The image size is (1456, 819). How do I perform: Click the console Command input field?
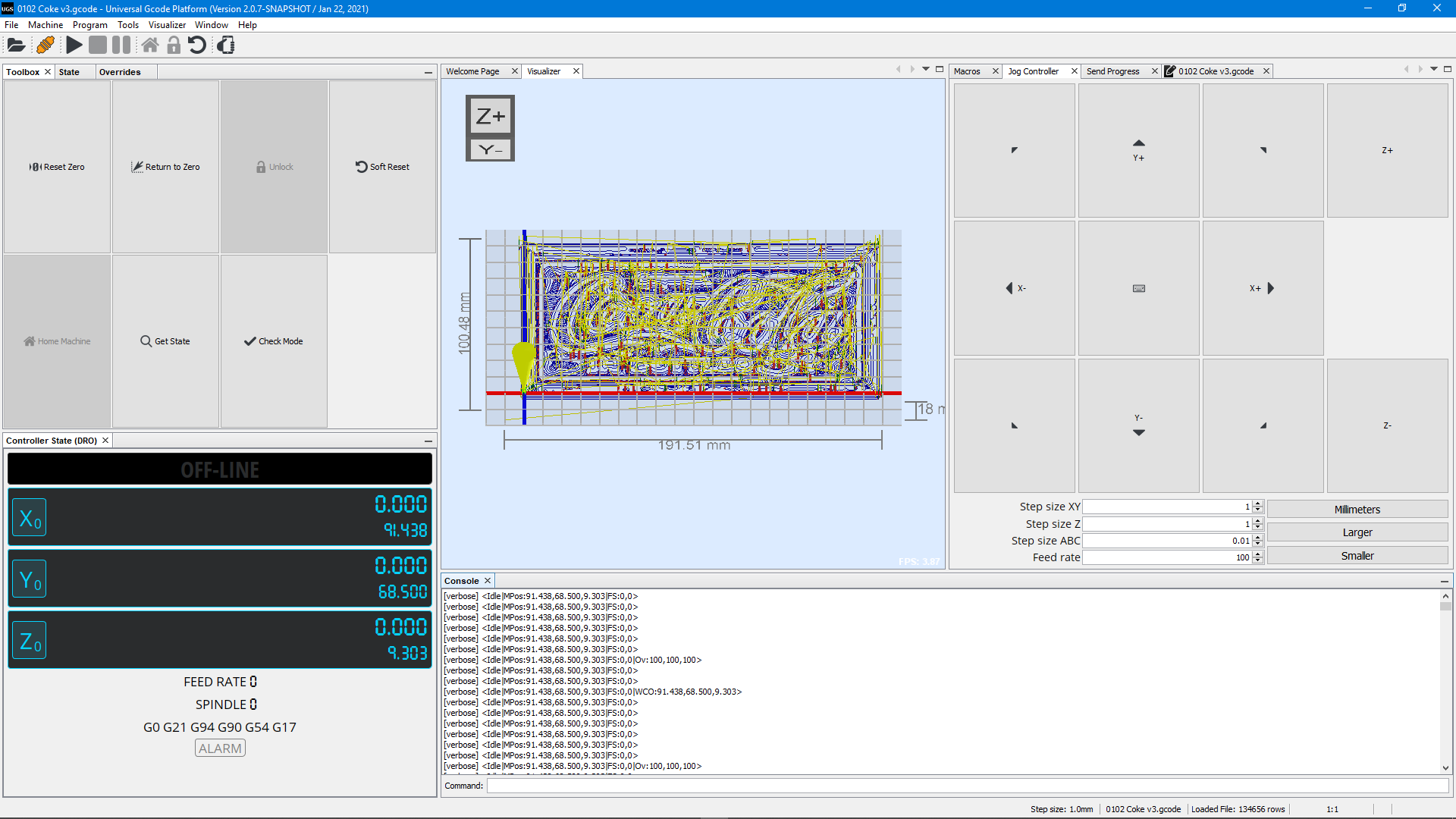[x=967, y=786]
